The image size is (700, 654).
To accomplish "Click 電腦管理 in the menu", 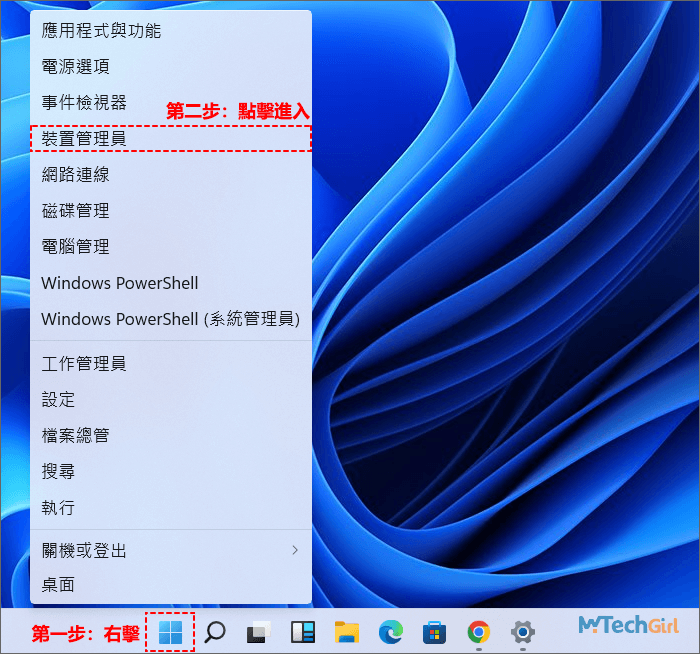I will coord(75,246).
